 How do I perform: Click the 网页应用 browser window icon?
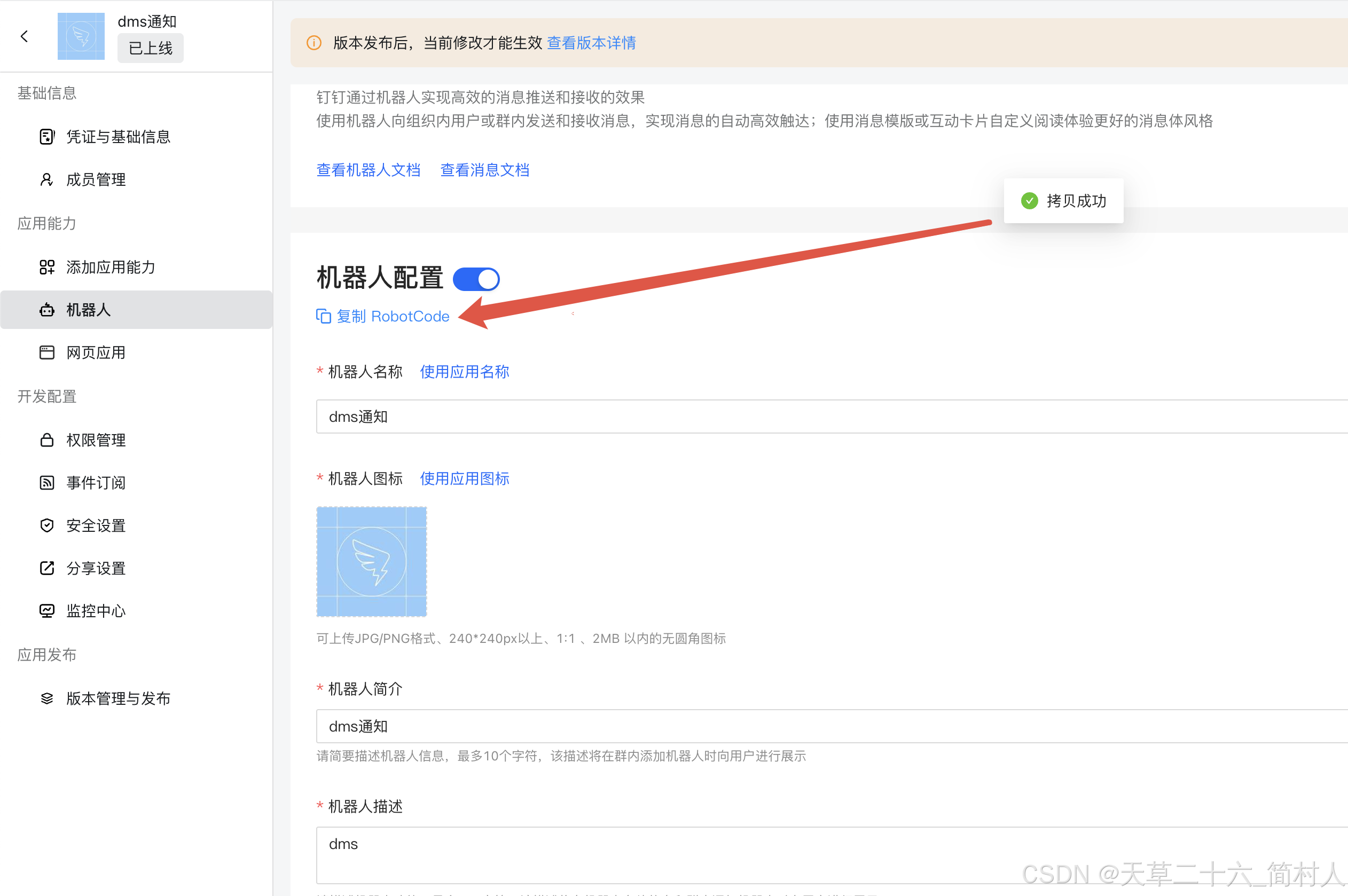point(47,352)
